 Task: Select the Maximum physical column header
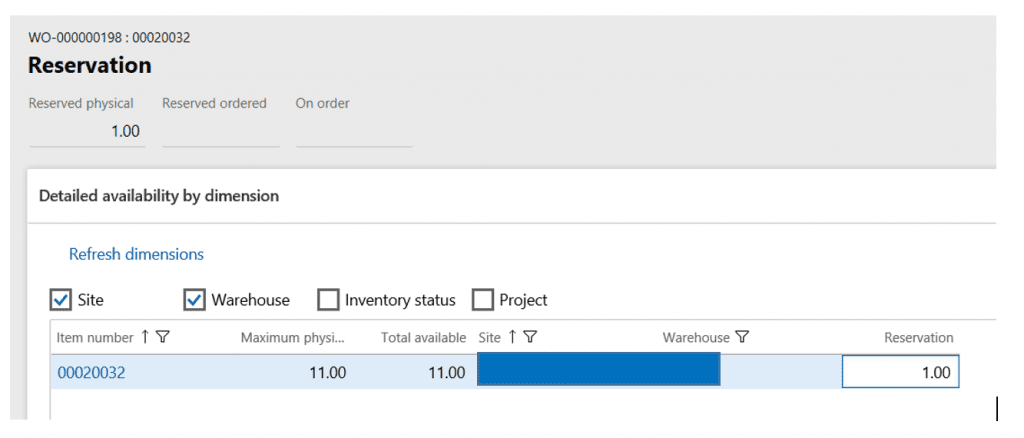[x=293, y=338]
